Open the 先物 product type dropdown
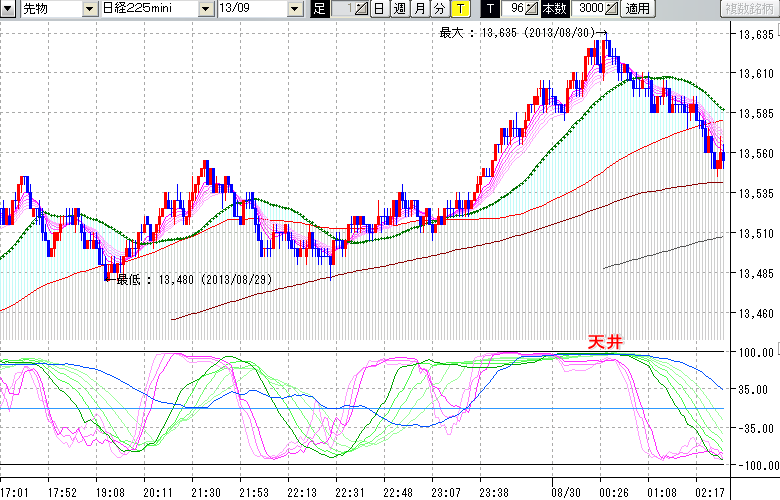 pyautogui.click(x=92, y=9)
